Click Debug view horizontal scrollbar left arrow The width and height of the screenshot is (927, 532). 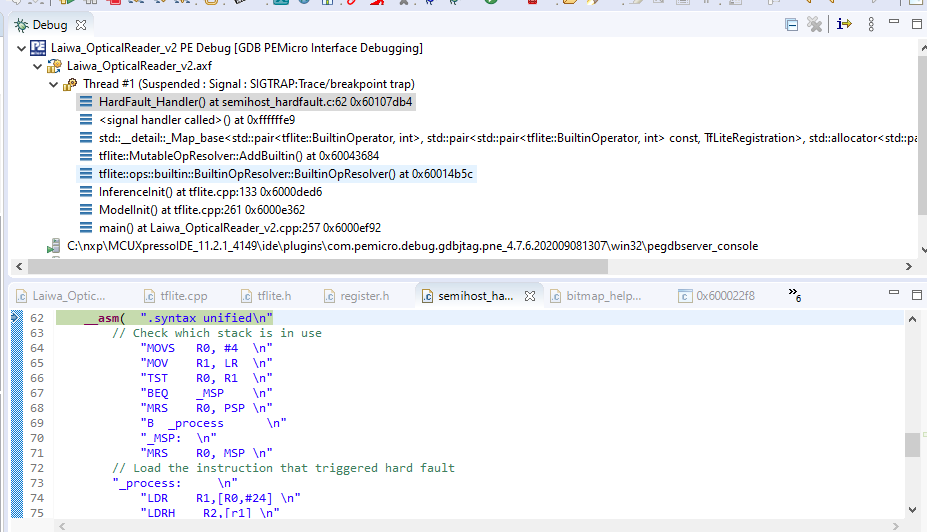coord(19,267)
